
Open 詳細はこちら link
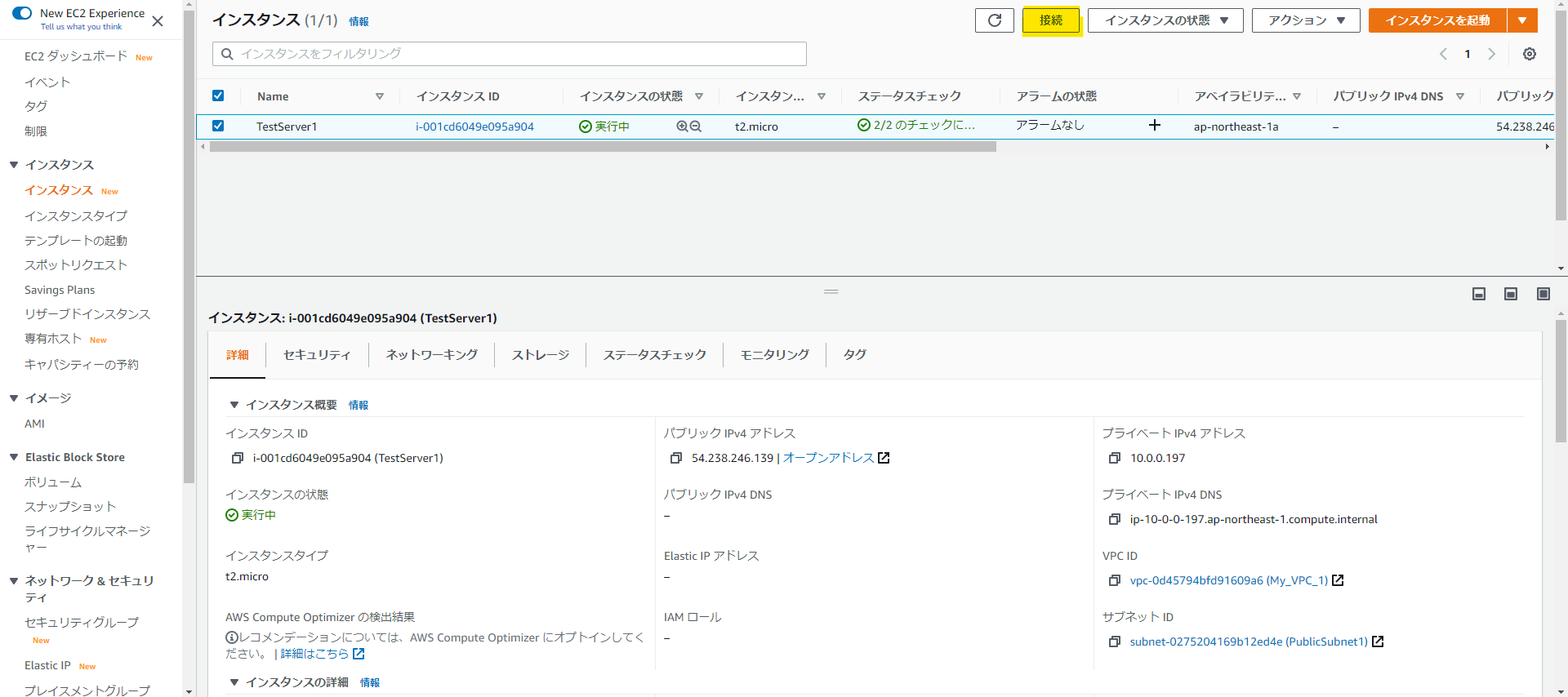pos(314,654)
